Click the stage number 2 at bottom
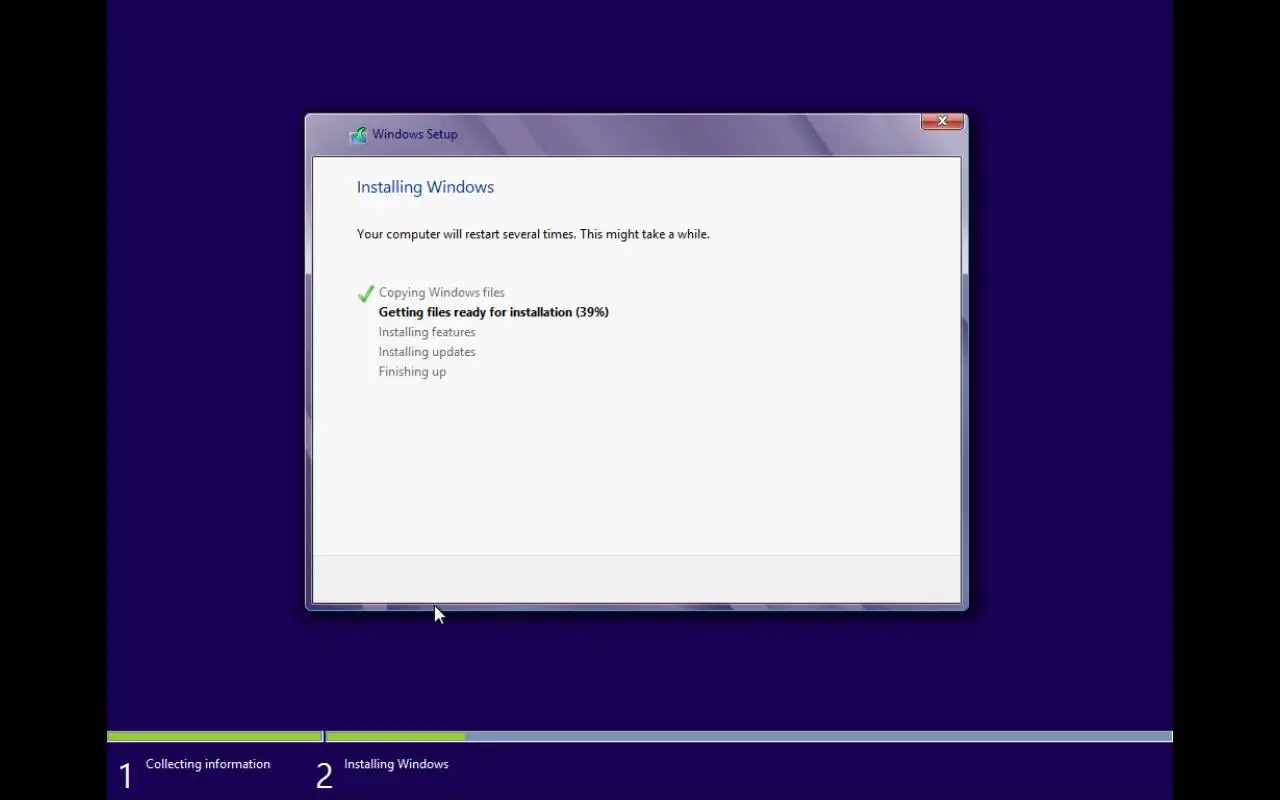 tap(324, 776)
